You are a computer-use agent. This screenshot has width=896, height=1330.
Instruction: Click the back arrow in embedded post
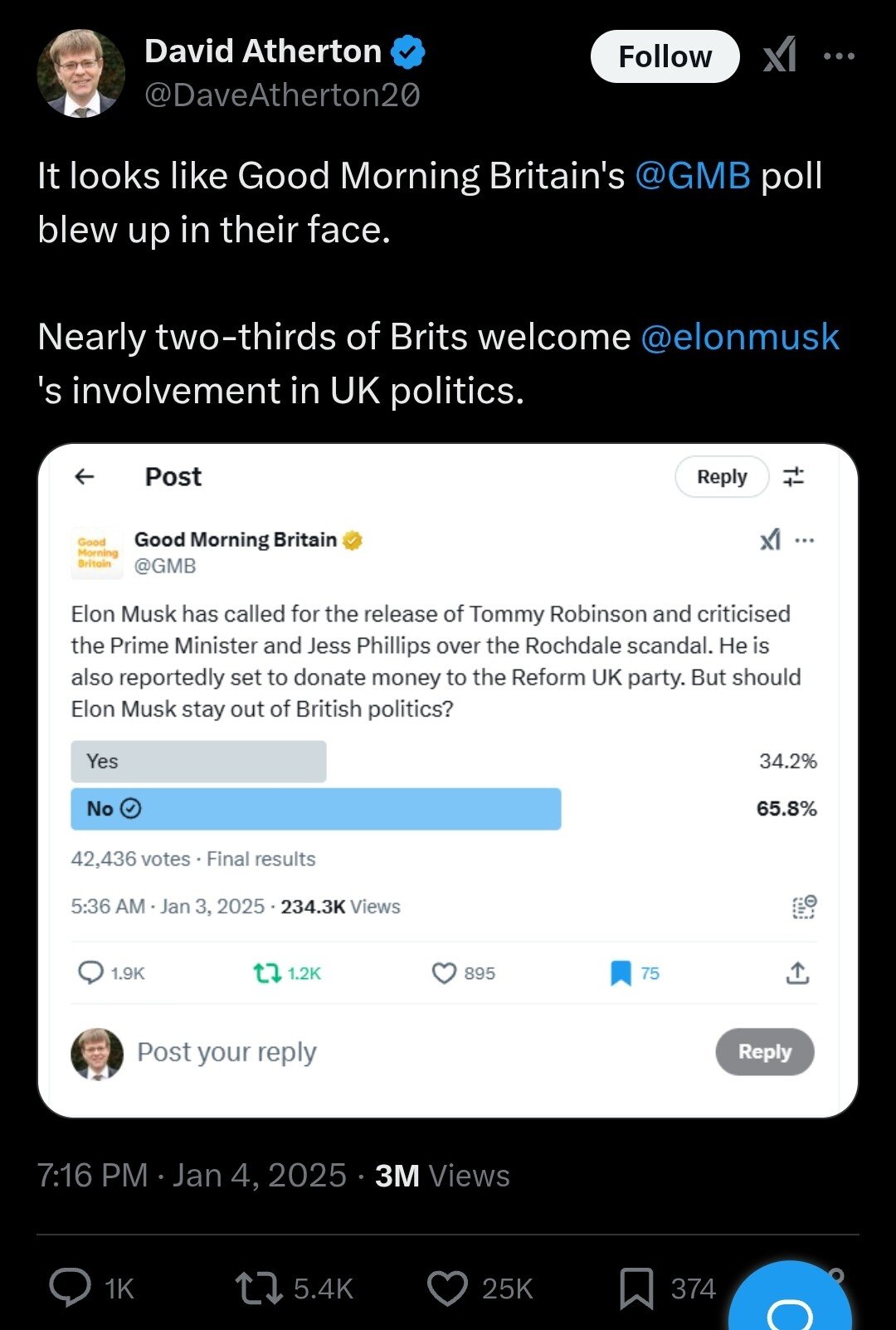tap(85, 476)
